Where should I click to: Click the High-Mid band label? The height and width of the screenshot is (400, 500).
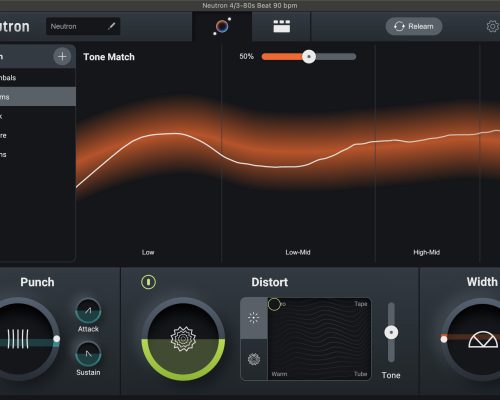coord(426,252)
